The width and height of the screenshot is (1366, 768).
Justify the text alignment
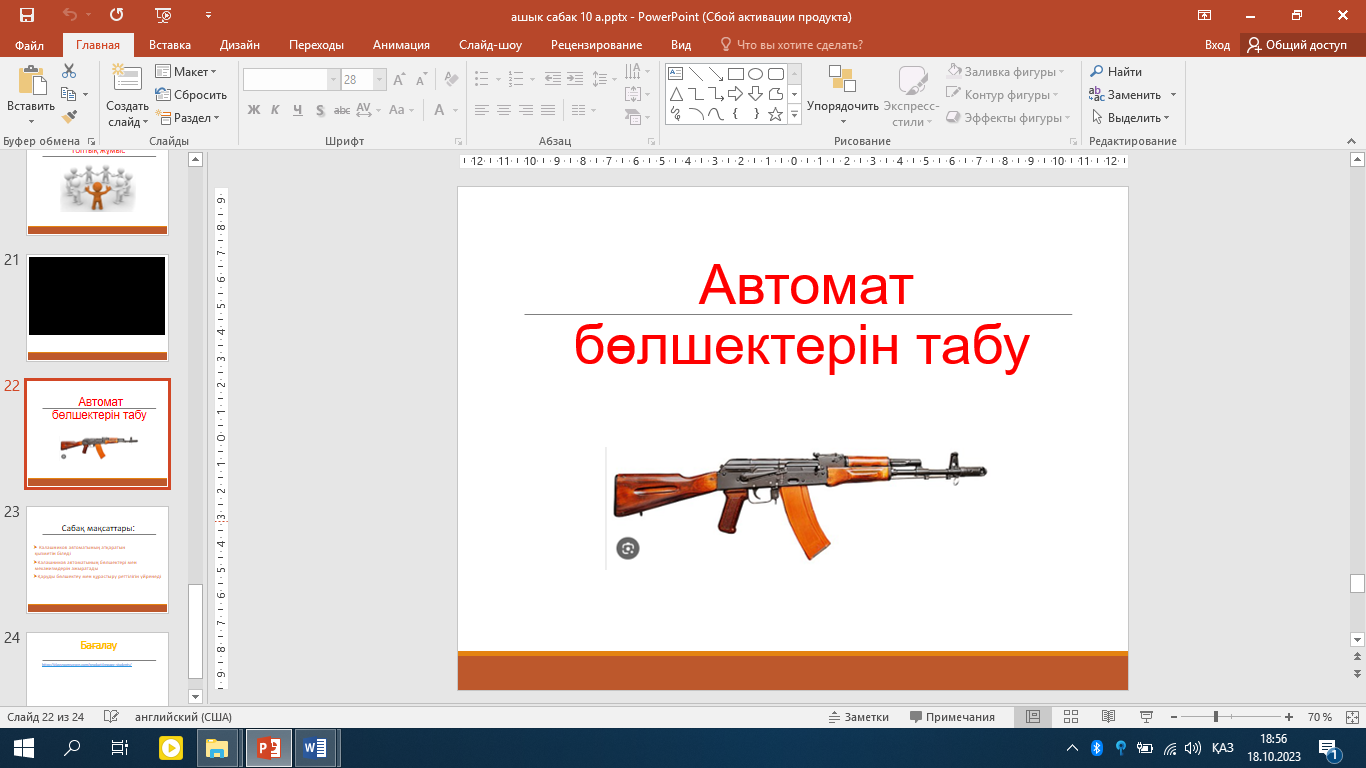[x=548, y=110]
